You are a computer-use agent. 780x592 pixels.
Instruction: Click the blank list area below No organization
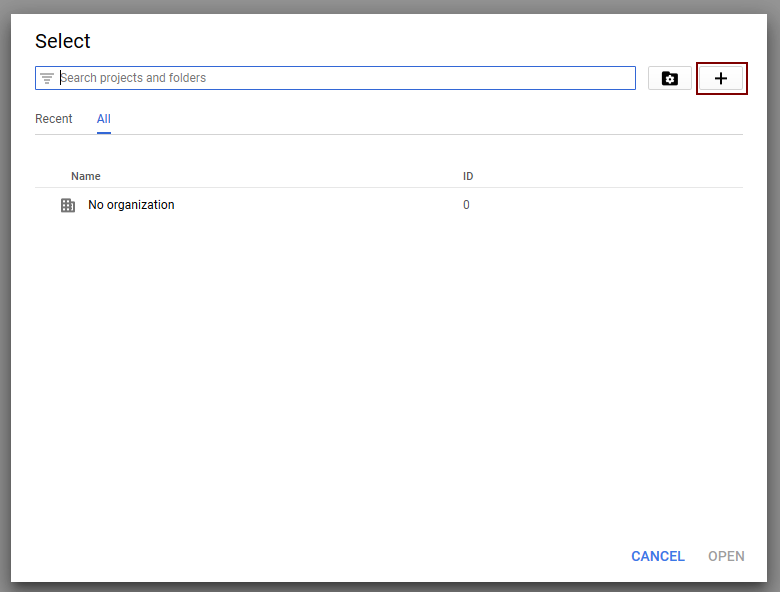click(x=389, y=378)
